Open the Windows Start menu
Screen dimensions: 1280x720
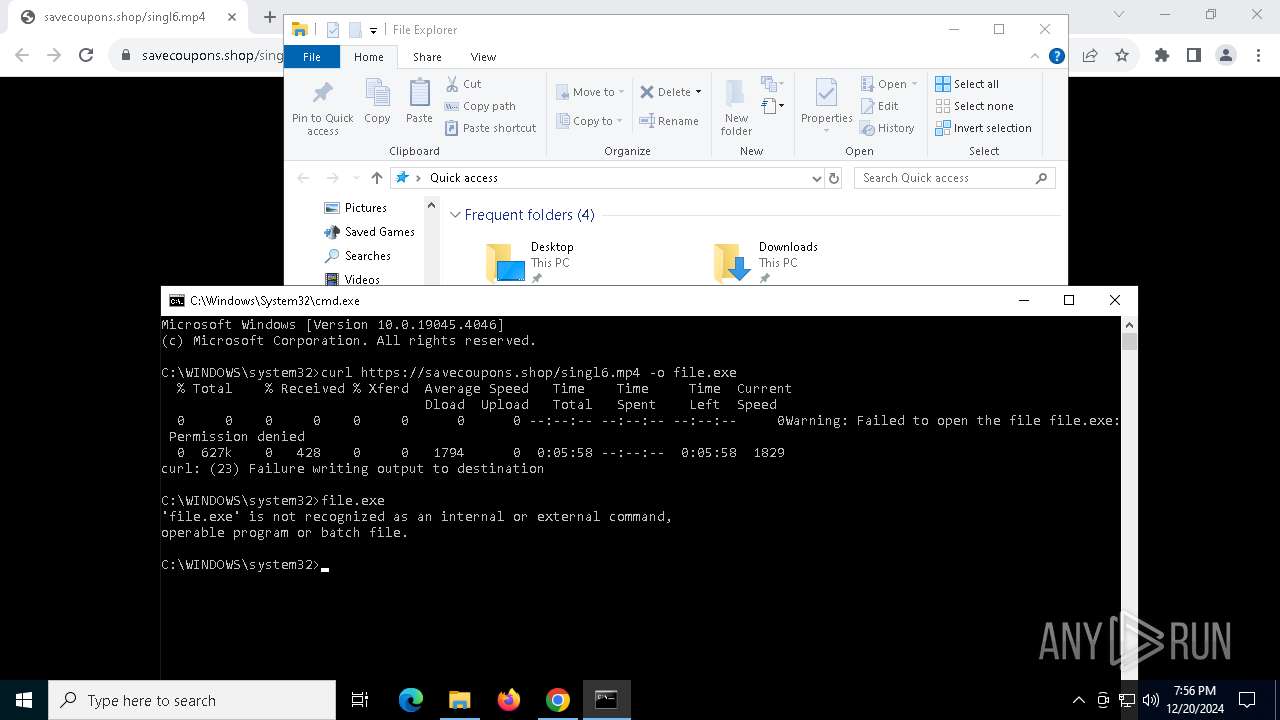pyautogui.click(x=24, y=700)
